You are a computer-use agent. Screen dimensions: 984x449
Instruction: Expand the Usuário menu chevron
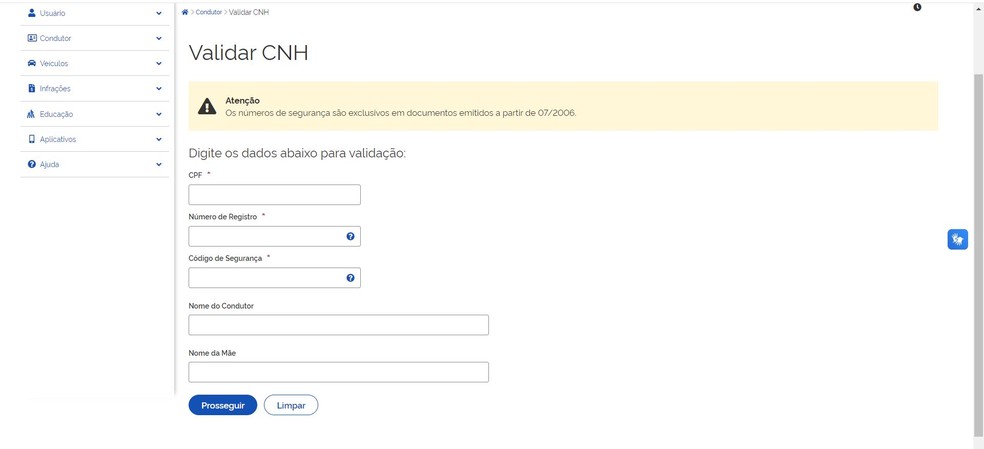pyautogui.click(x=159, y=13)
